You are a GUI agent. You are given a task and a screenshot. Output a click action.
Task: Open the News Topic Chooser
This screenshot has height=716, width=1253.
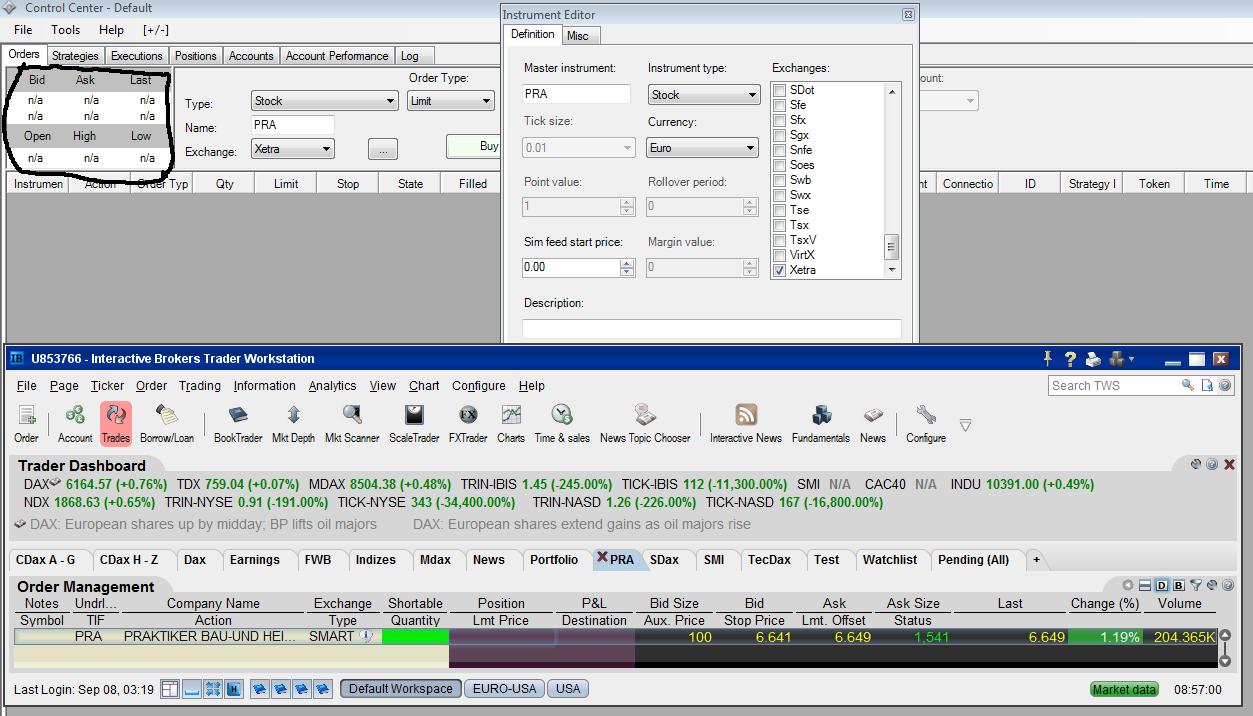click(645, 423)
